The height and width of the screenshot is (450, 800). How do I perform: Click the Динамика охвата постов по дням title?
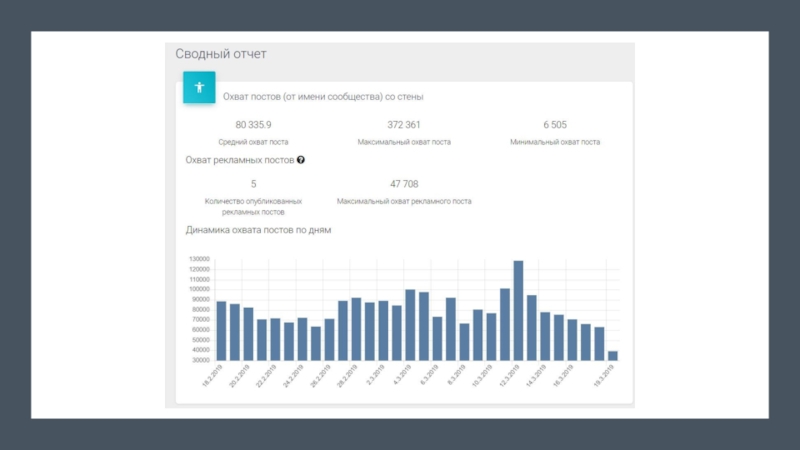click(x=258, y=230)
